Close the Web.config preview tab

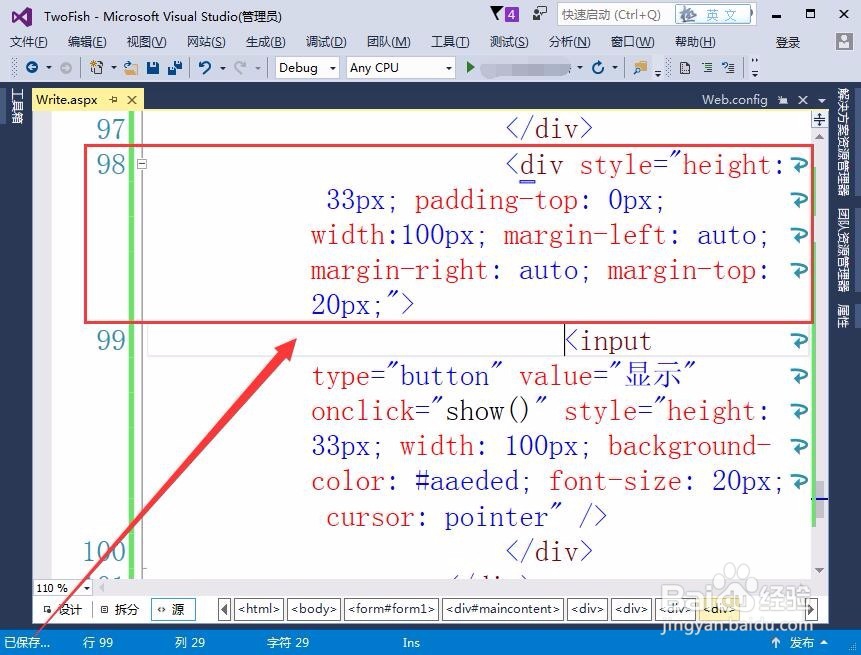pyautogui.click(x=803, y=100)
